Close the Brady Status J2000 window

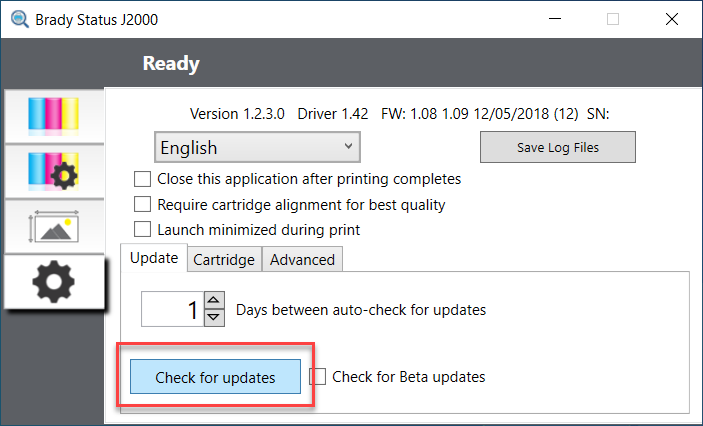[670, 19]
